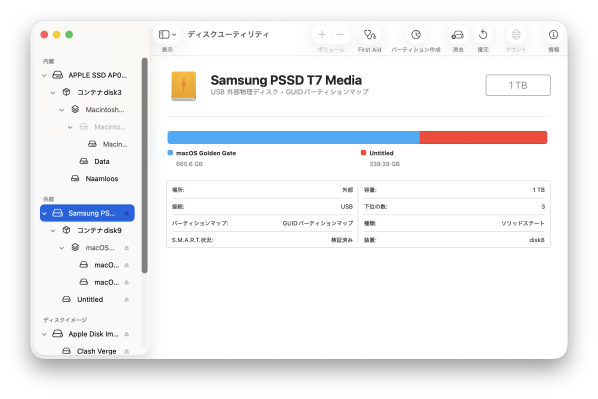Click the sidebar vertical scrollbar
Image resolution: width=598 pixels, height=399 pixels.
pos(145,165)
